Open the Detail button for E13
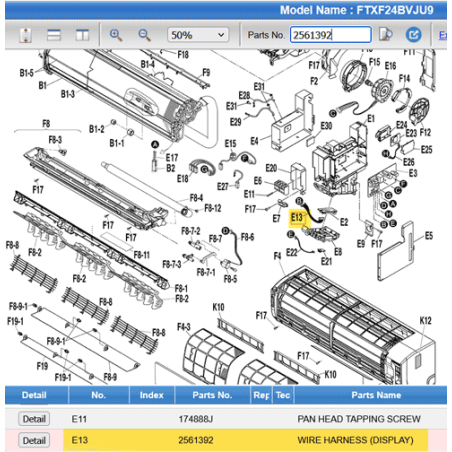The width and height of the screenshot is (452, 452). (34, 440)
